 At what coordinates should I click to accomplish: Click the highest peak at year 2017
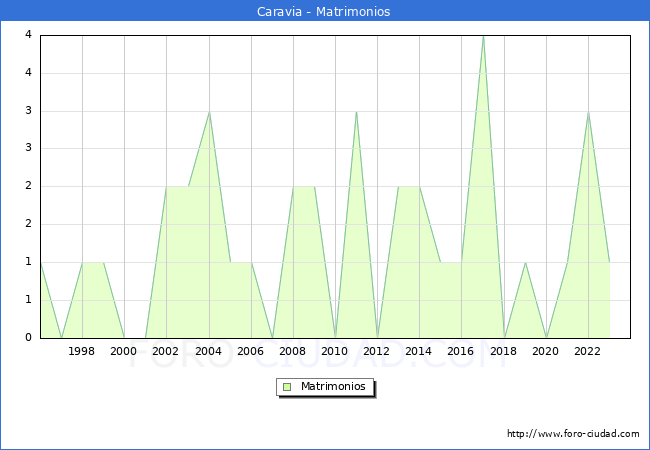tap(483, 36)
